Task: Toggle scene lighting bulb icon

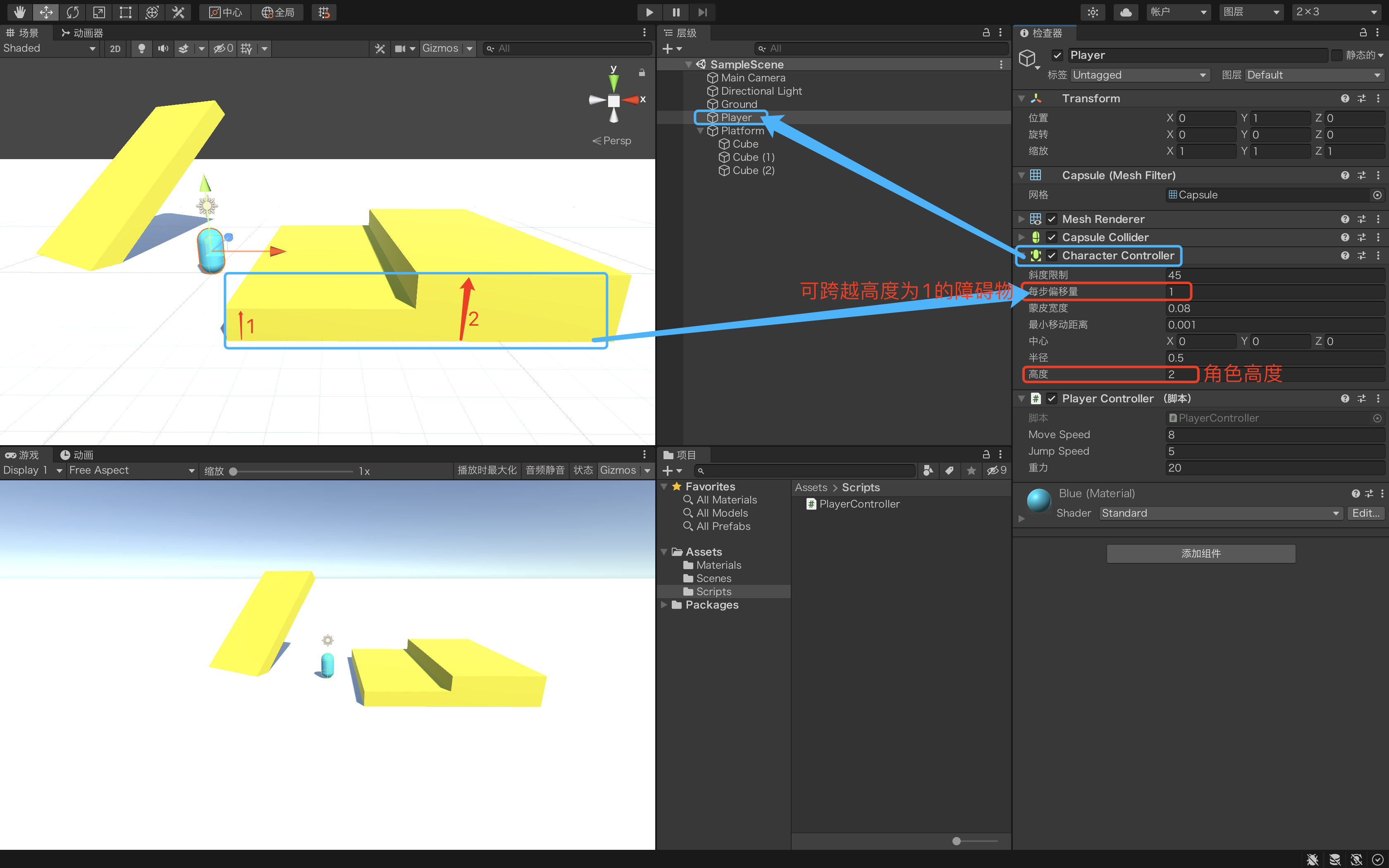Action: pyautogui.click(x=141, y=49)
